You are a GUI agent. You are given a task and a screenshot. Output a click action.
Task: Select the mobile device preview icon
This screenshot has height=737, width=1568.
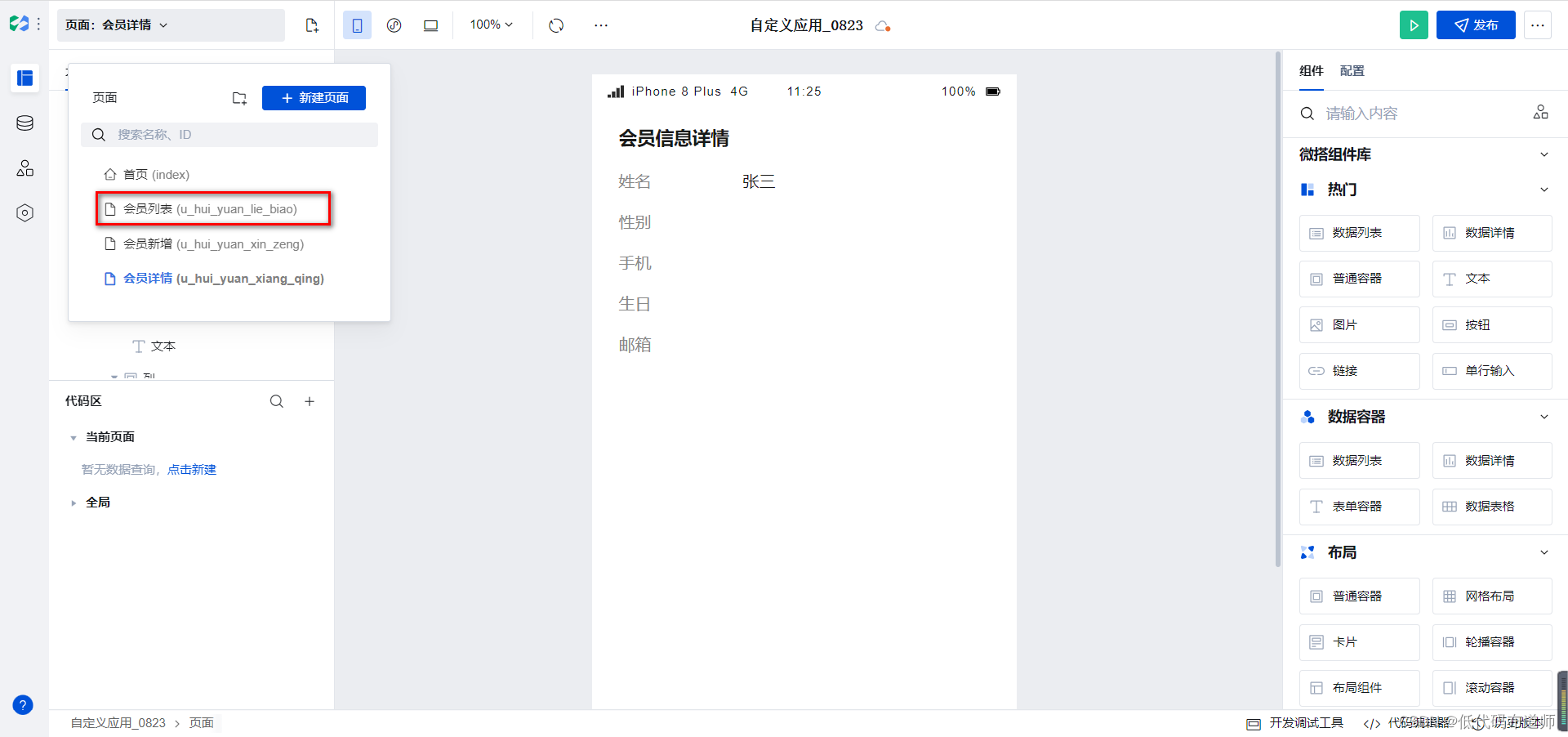357,25
